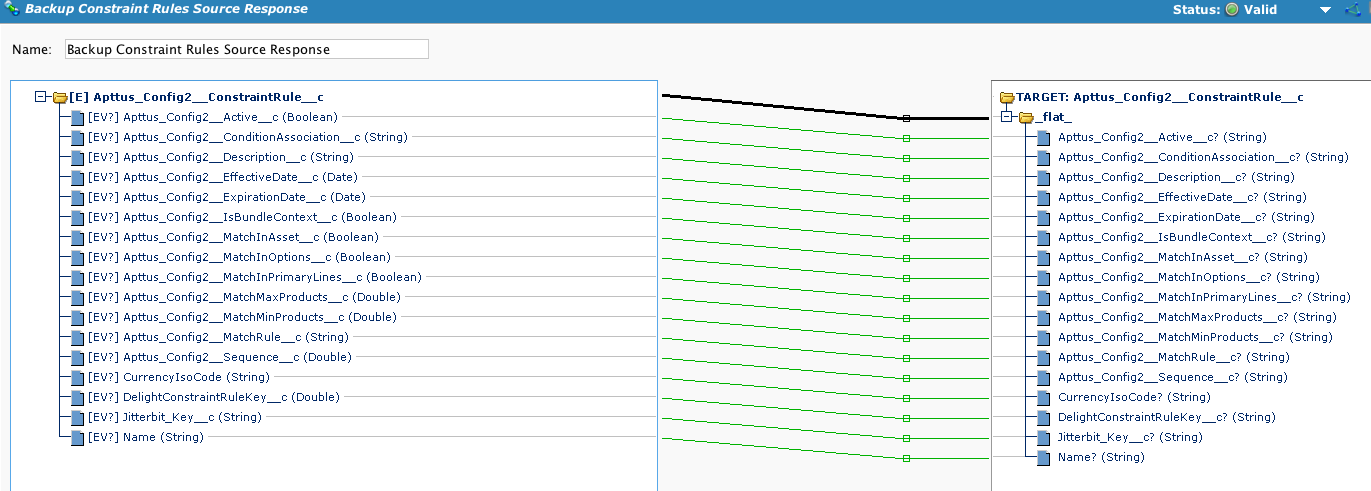Click the mapping handle for the Name field line

[x=906, y=458]
